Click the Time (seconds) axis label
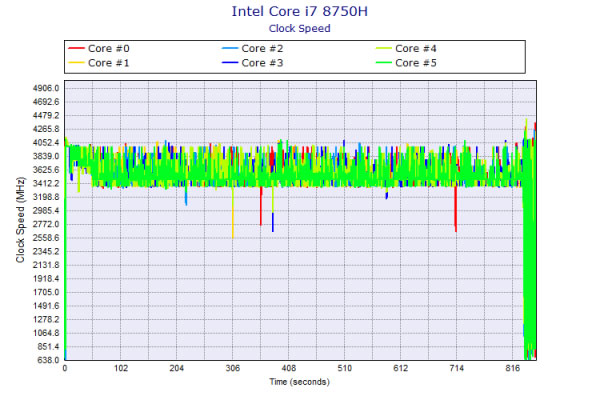The width and height of the screenshot is (600, 400). tap(299, 382)
